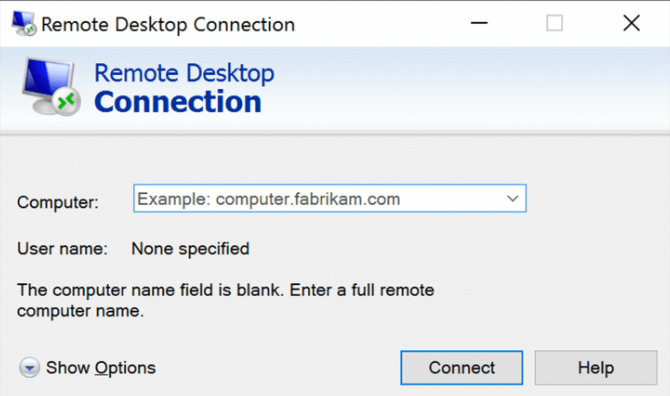670x396 pixels.
Task: Click the green arrows badge on monitor icon
Action: (x=67, y=102)
